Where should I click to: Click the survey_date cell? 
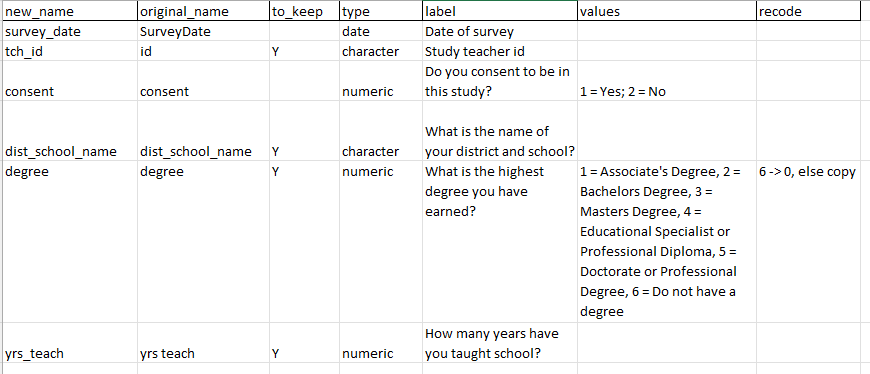pyautogui.click(x=70, y=32)
